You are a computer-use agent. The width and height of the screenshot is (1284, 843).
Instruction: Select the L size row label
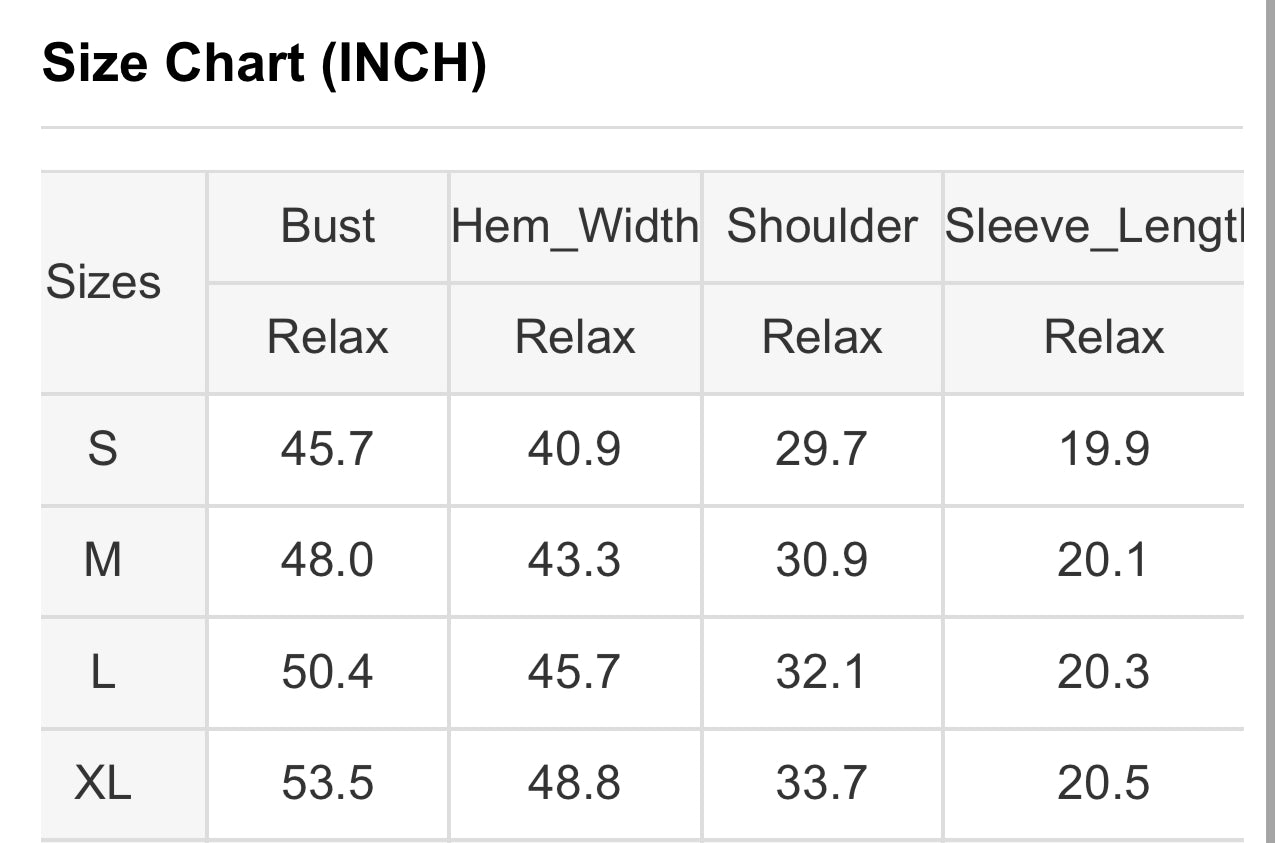[102, 672]
